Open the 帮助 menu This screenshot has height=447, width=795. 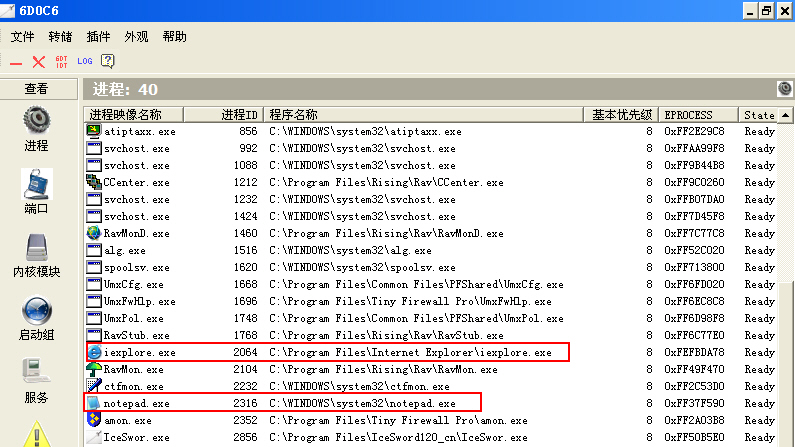tap(174, 36)
